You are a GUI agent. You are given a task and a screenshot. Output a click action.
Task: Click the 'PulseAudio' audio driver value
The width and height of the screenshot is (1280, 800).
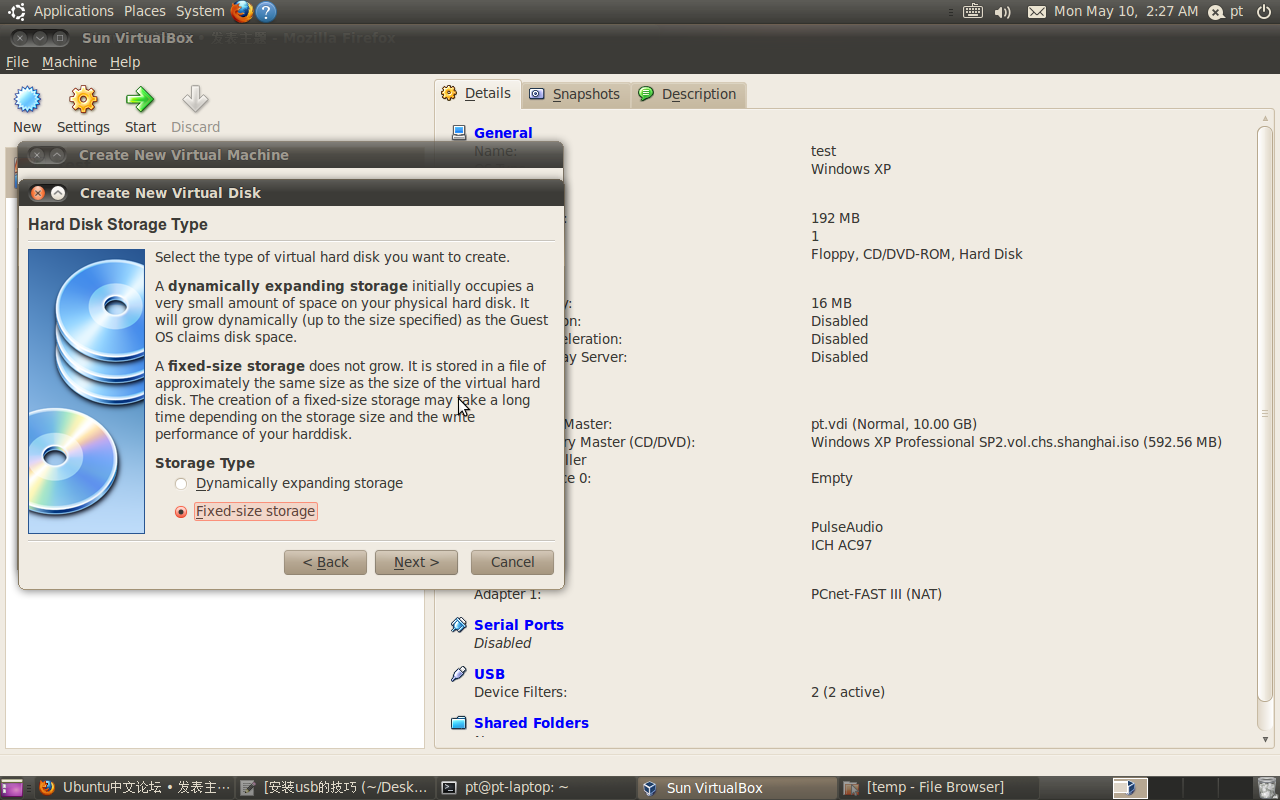[x=847, y=527]
